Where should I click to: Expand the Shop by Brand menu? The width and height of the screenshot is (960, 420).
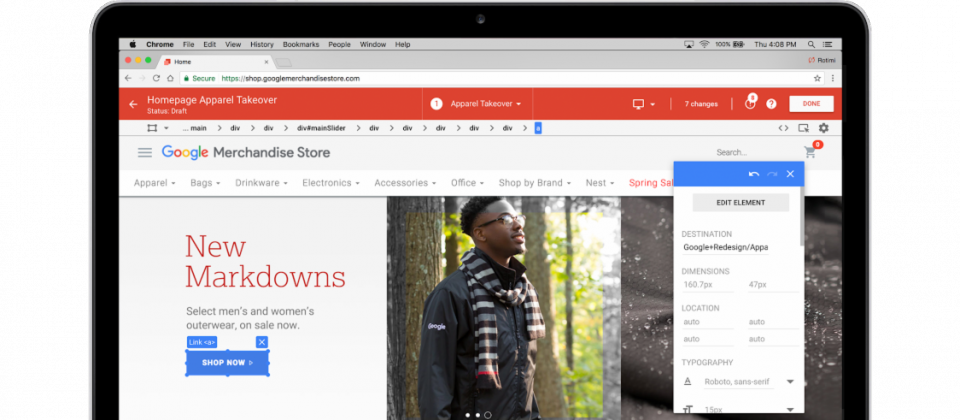click(x=535, y=182)
